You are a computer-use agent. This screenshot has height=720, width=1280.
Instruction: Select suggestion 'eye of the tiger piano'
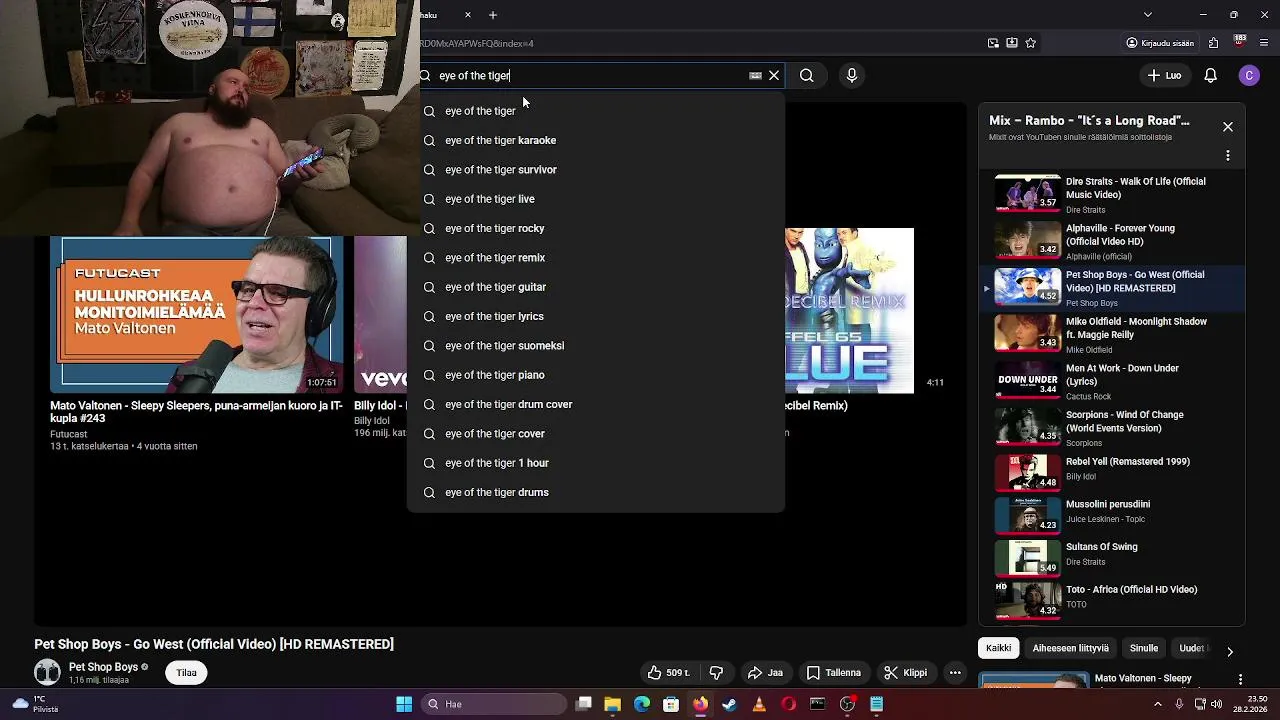coord(595,375)
